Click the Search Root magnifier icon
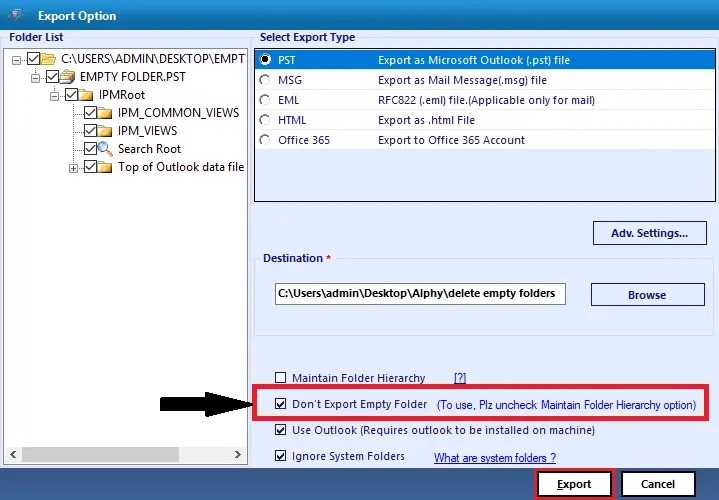The height and width of the screenshot is (500, 719). (x=105, y=149)
